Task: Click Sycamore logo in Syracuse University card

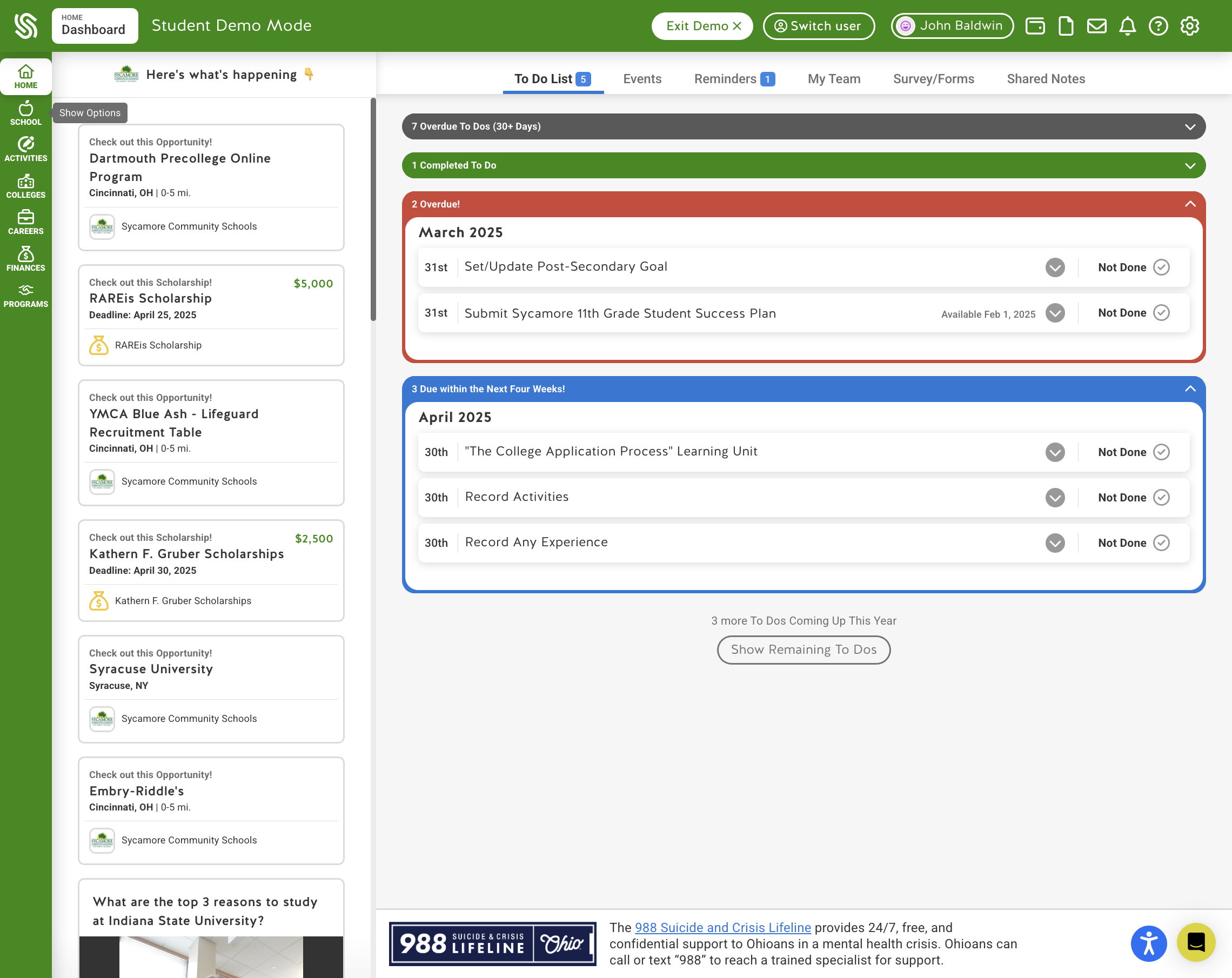Action: (x=102, y=719)
